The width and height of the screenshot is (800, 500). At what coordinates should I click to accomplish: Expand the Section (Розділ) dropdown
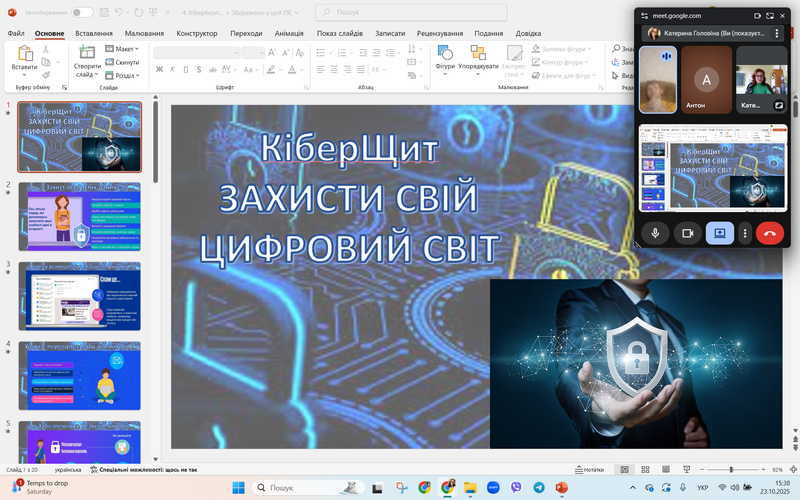[x=124, y=75]
